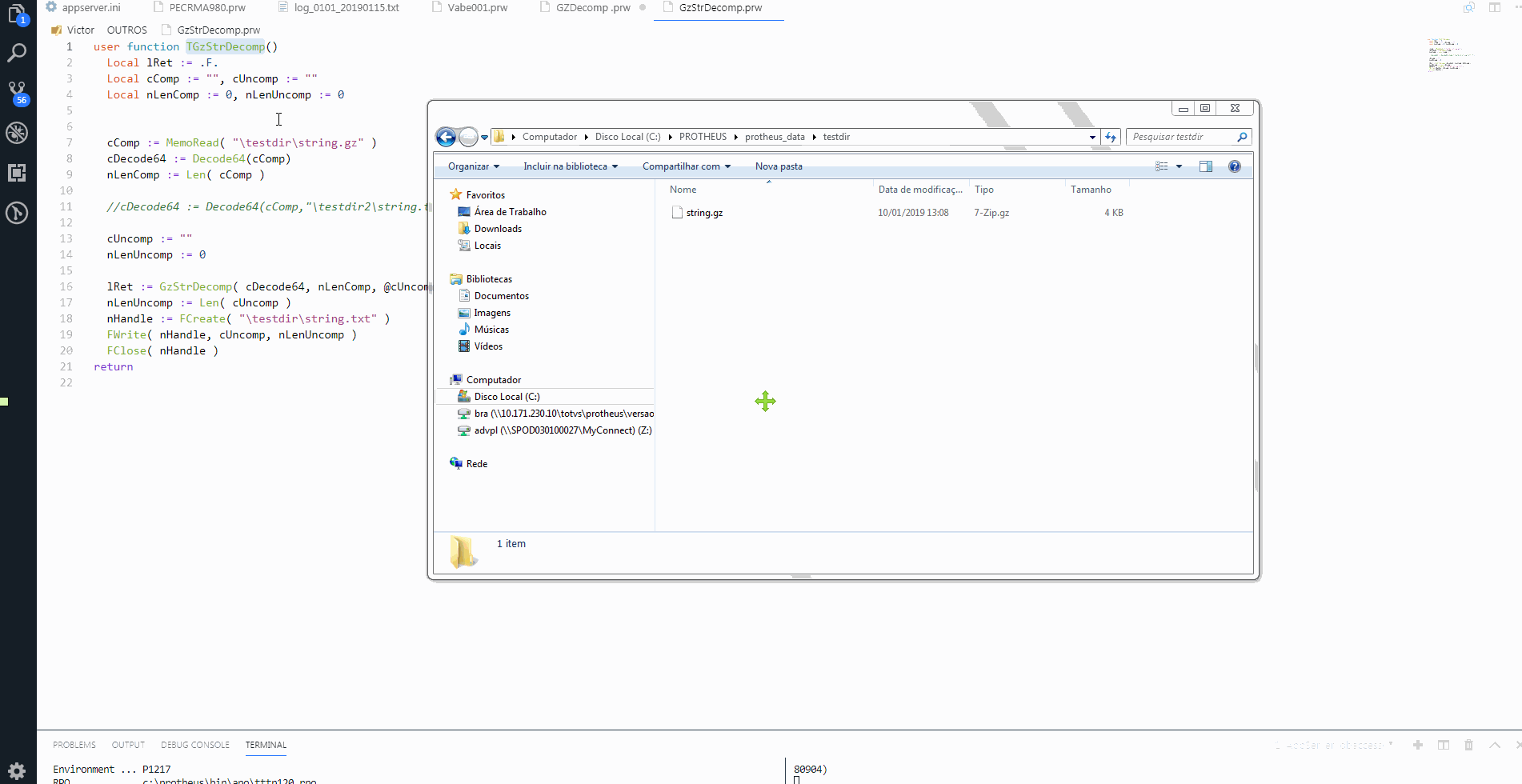This screenshot has width=1522, height=784.
Task: Switch to the PECRMA980.prw tab
Action: tap(199, 8)
